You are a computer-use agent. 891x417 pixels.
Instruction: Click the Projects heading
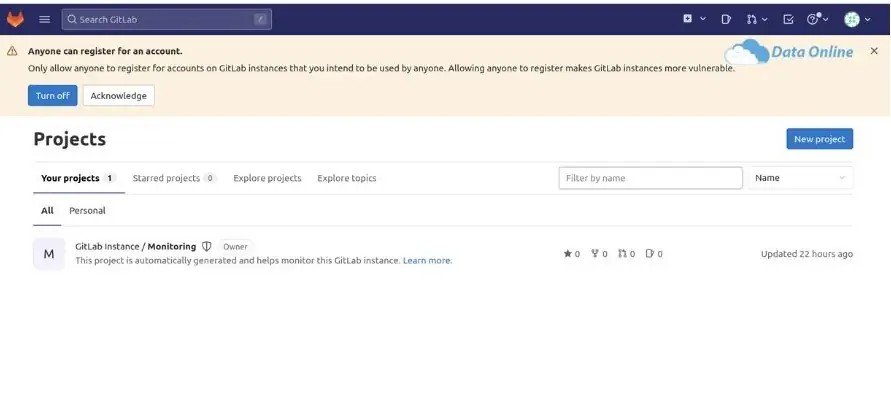[70, 139]
